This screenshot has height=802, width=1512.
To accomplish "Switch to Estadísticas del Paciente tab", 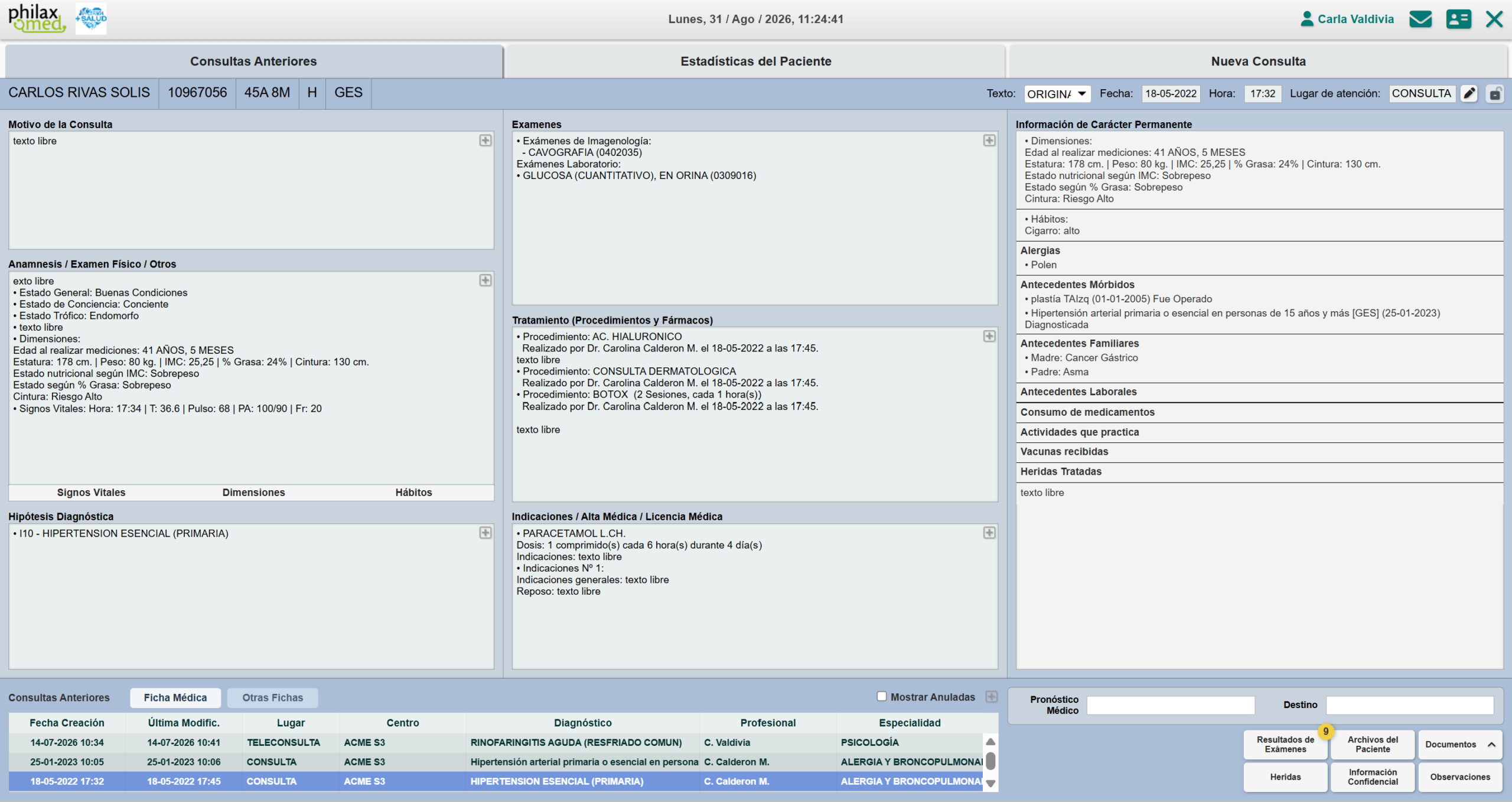I will (x=755, y=61).
